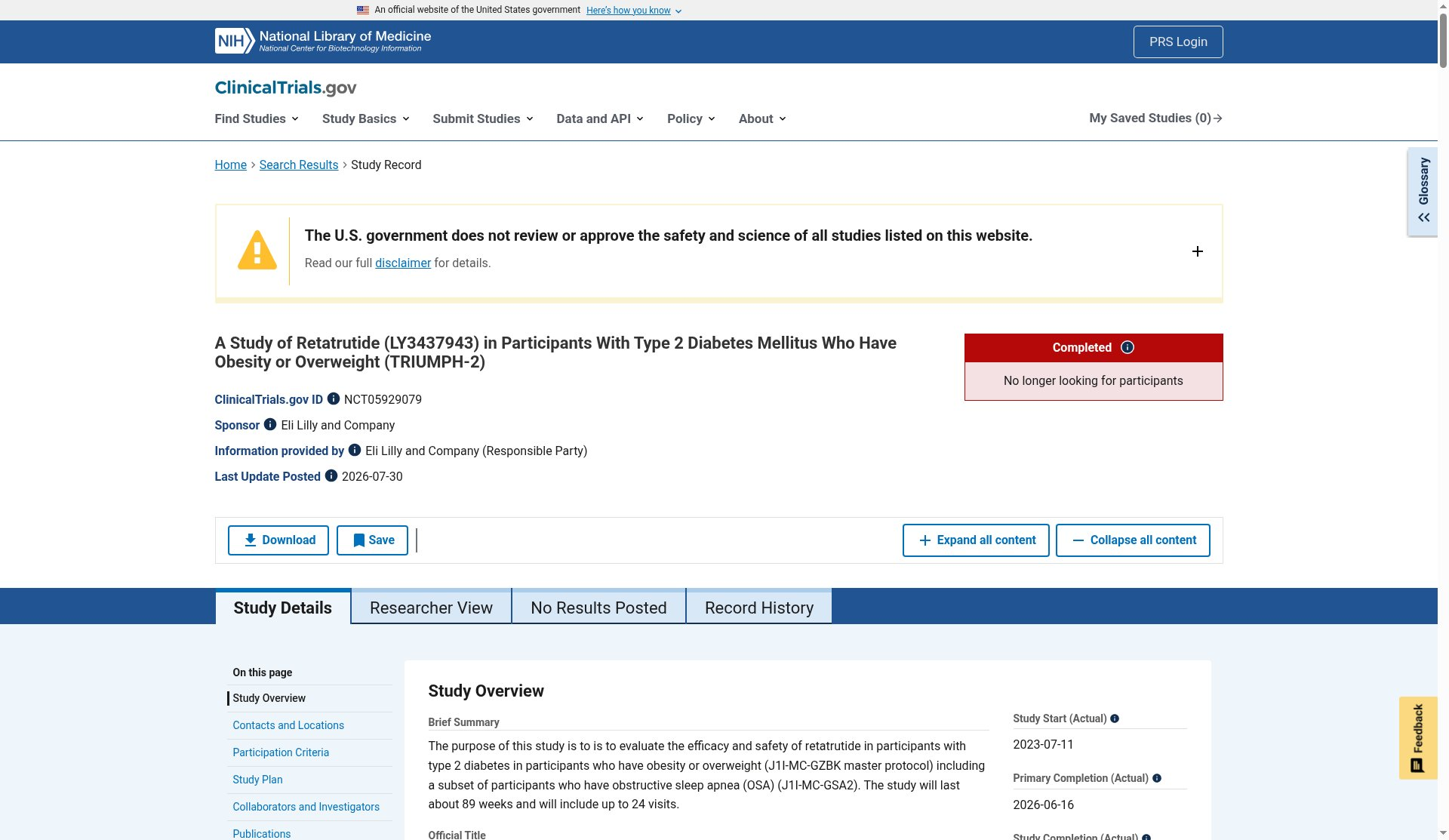Open the No Results Posted tab

coord(598,608)
